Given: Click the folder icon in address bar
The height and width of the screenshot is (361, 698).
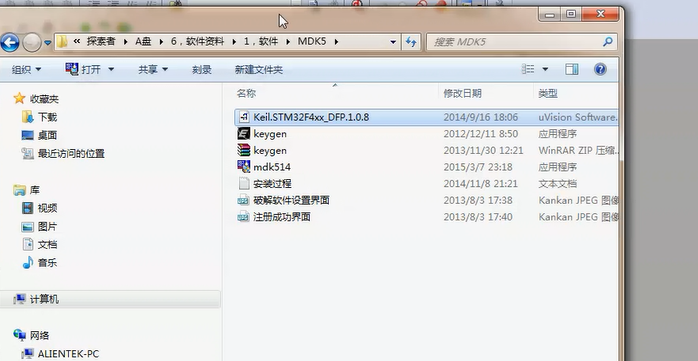Looking at the screenshot, I should pos(62,42).
